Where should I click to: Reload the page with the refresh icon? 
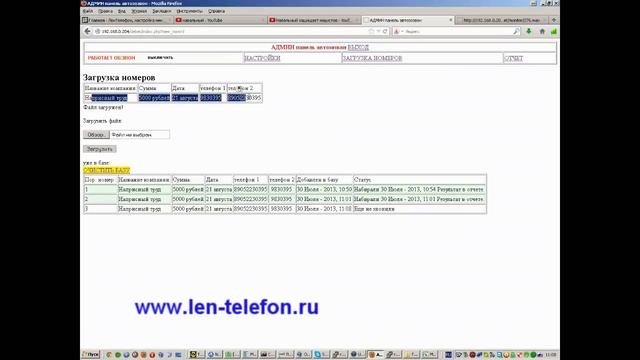pos(385,31)
